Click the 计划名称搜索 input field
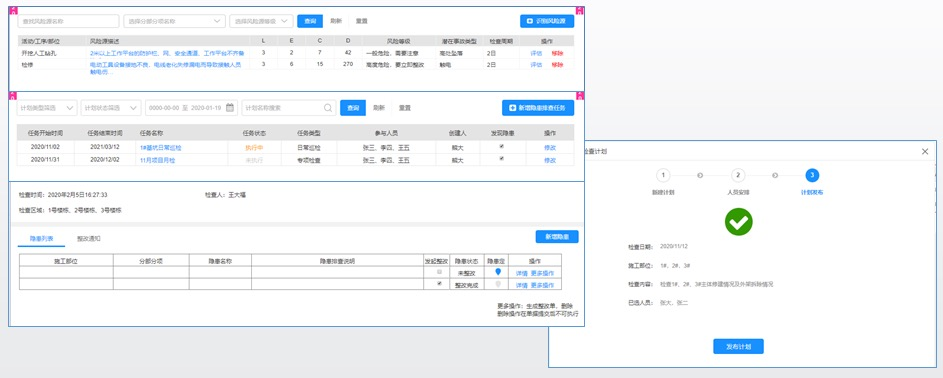943x378 pixels. (x=289, y=108)
